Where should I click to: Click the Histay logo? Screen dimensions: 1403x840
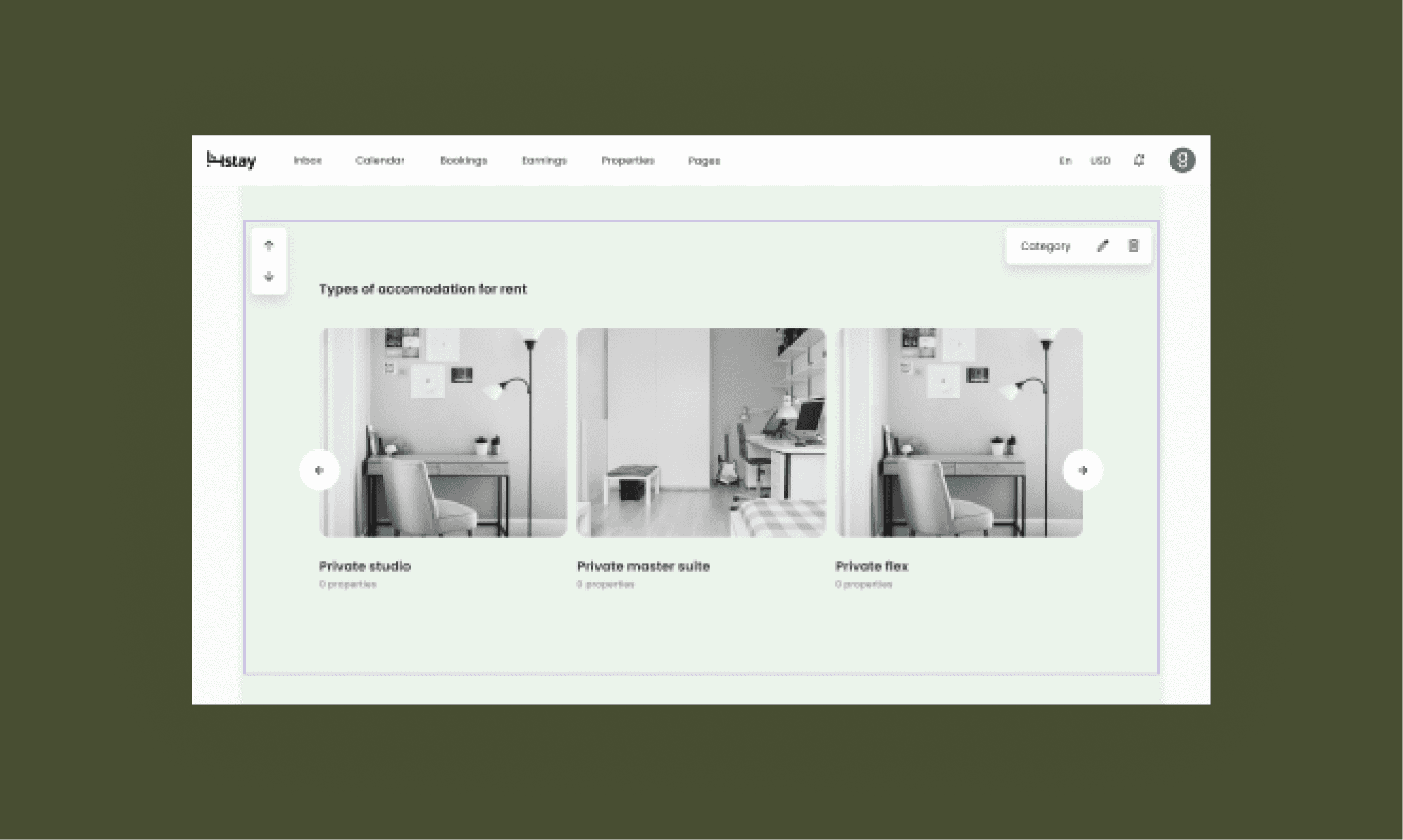coord(231,160)
